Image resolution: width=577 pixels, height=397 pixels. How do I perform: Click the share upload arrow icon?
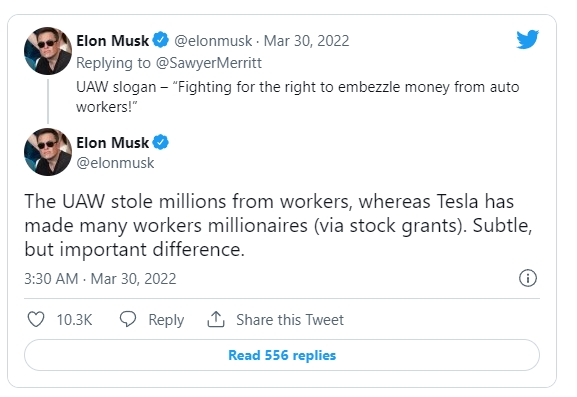point(216,319)
